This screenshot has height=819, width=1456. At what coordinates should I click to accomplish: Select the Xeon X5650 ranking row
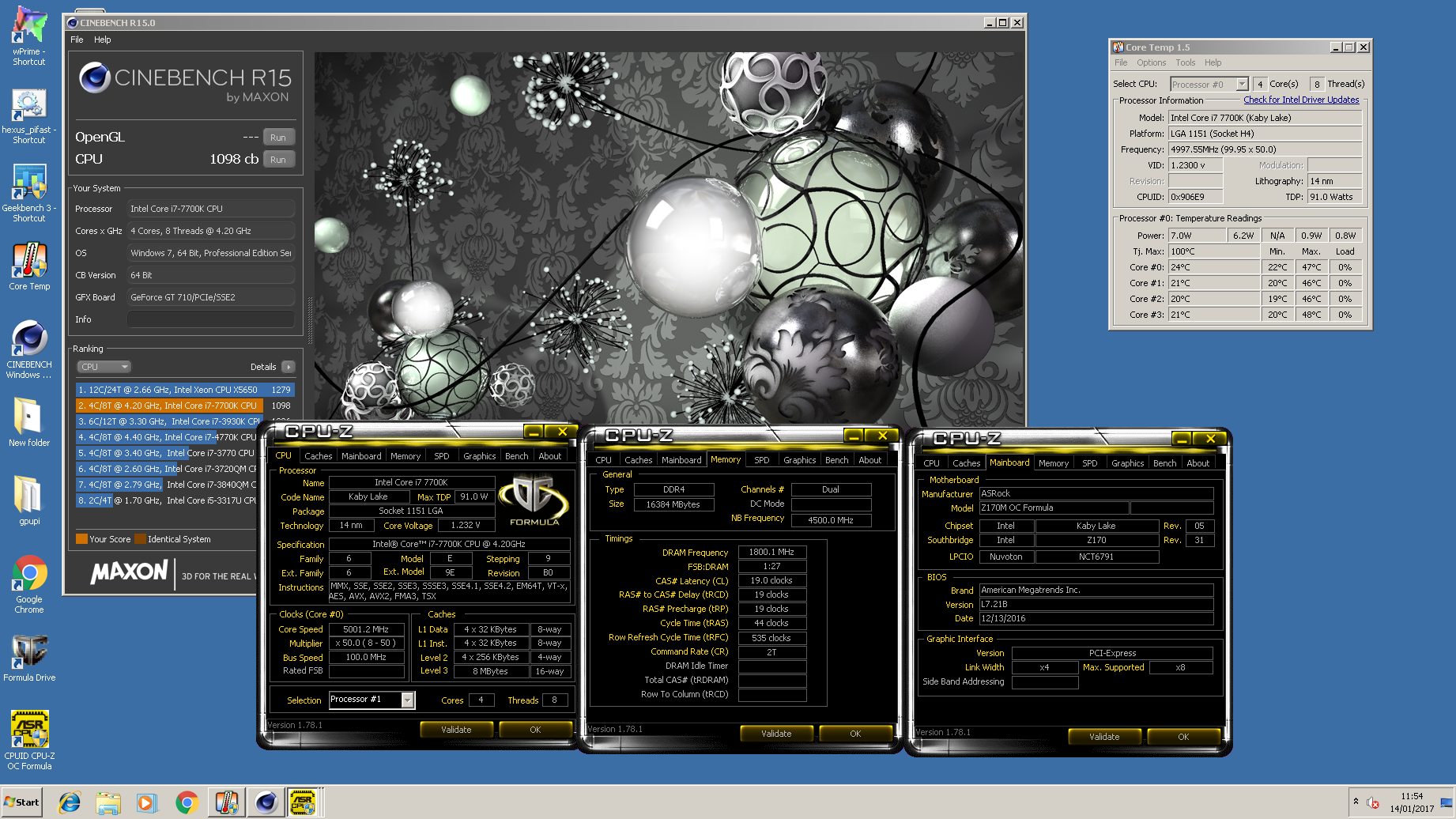pos(185,390)
